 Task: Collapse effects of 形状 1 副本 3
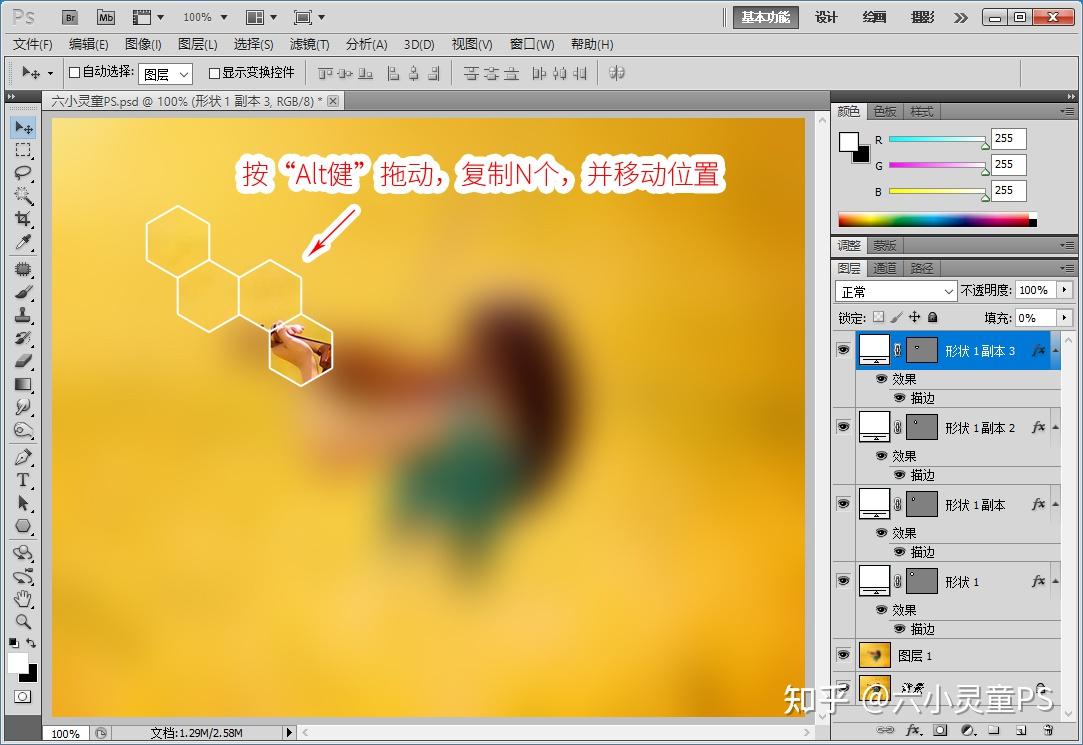coord(1055,351)
